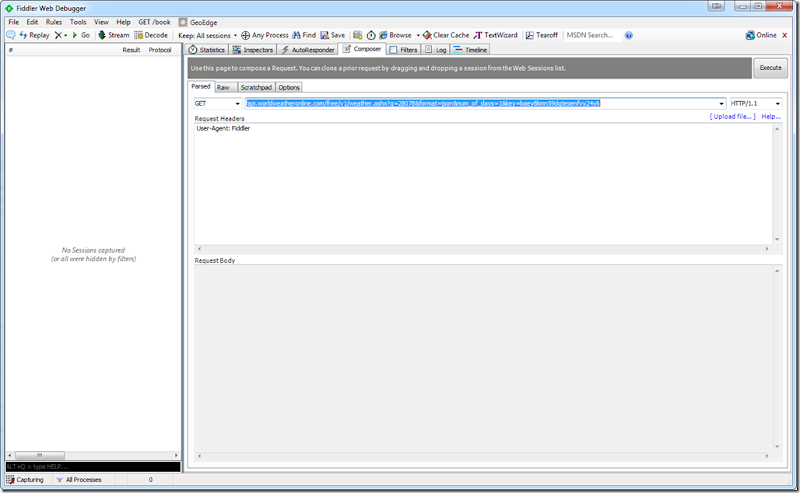Launch Browse with Internet Explorer

pos(395,35)
